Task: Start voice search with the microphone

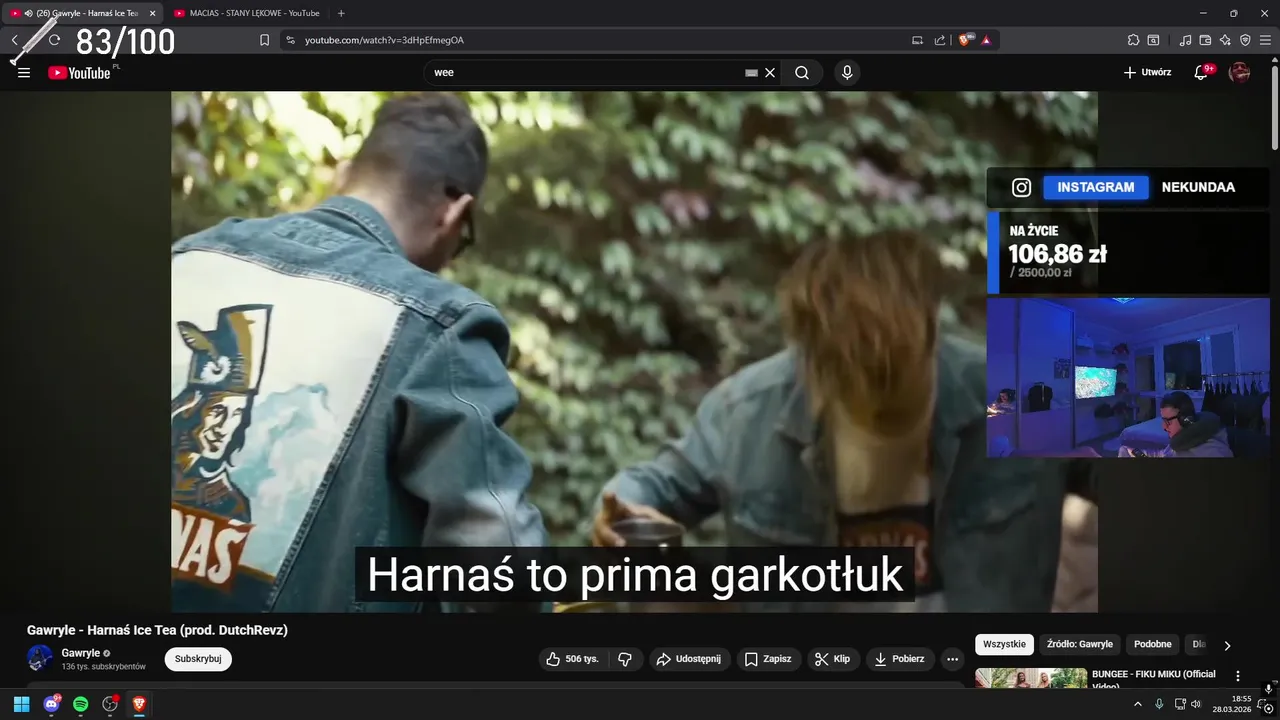Action: [x=847, y=72]
